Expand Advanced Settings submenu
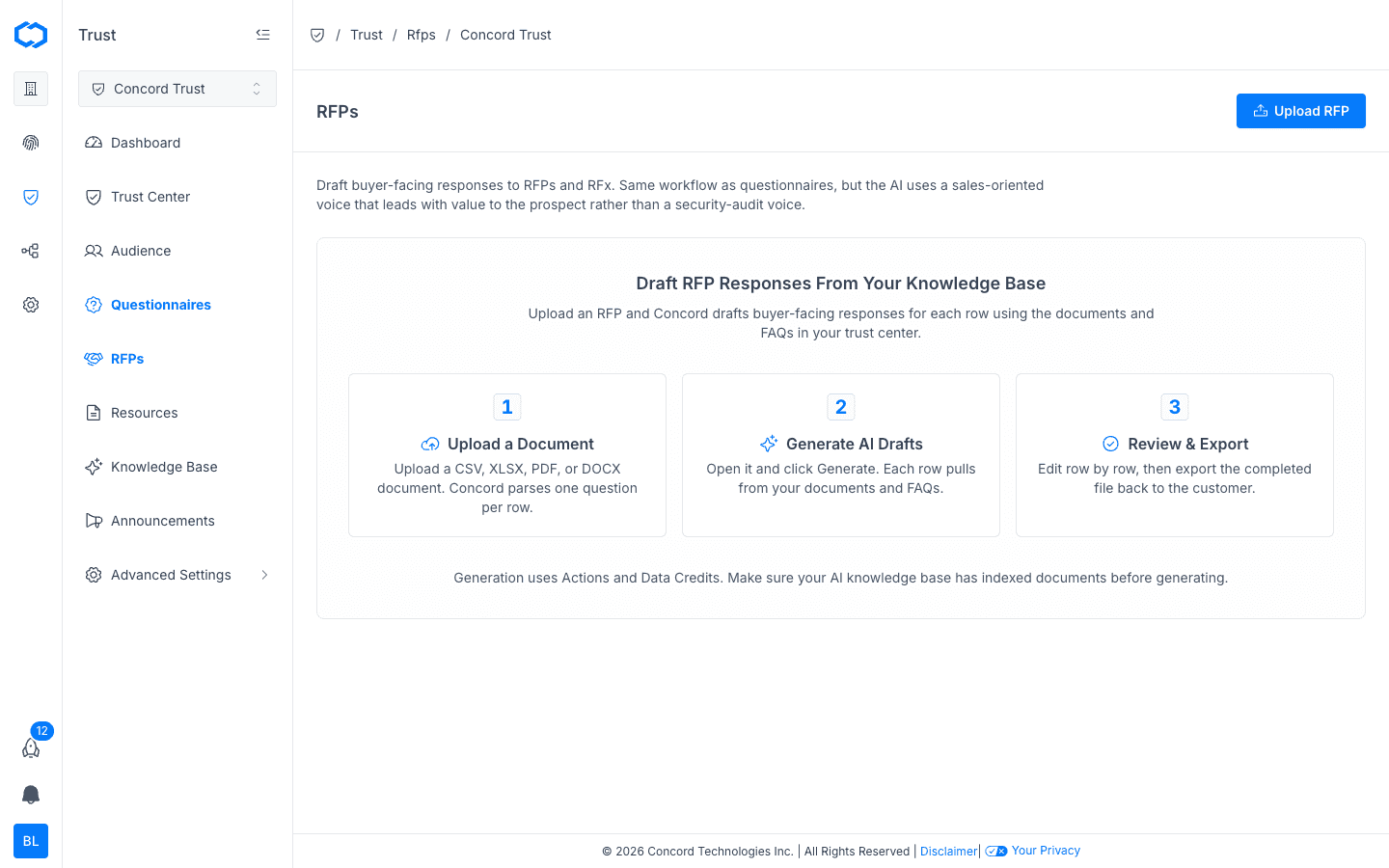 coord(177,575)
